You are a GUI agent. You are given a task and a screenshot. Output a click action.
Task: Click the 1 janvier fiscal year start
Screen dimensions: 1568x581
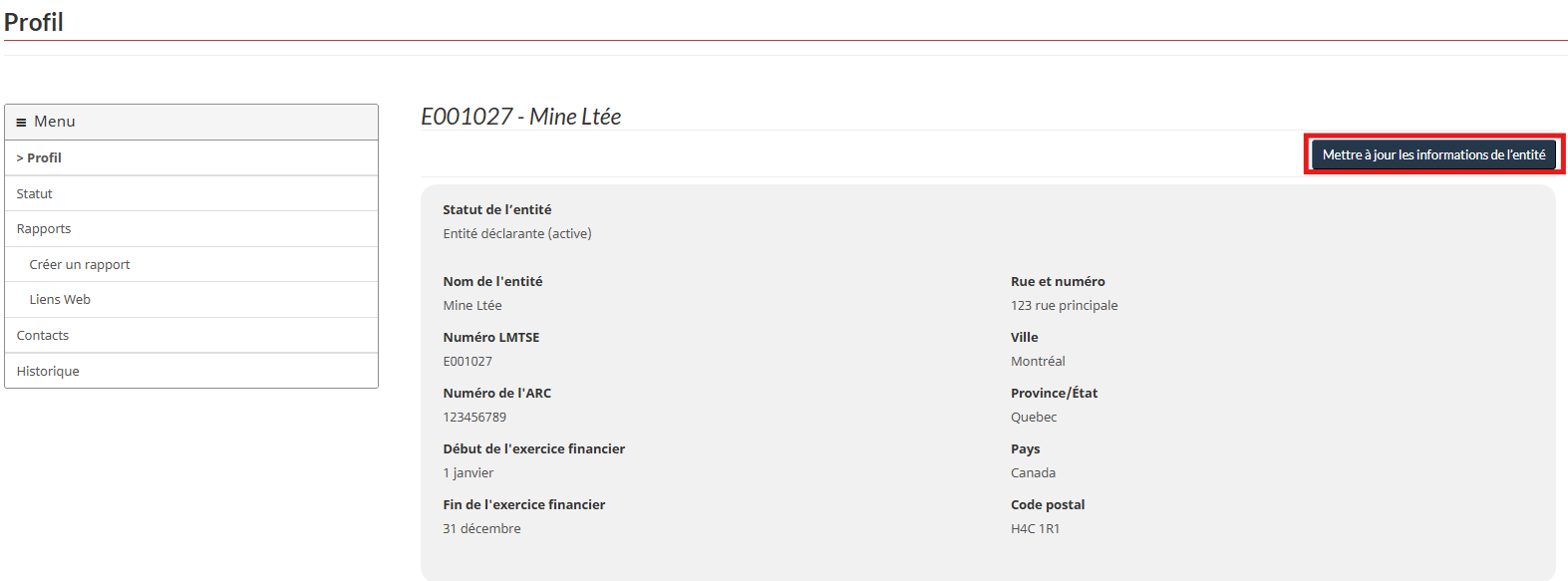[469, 472]
